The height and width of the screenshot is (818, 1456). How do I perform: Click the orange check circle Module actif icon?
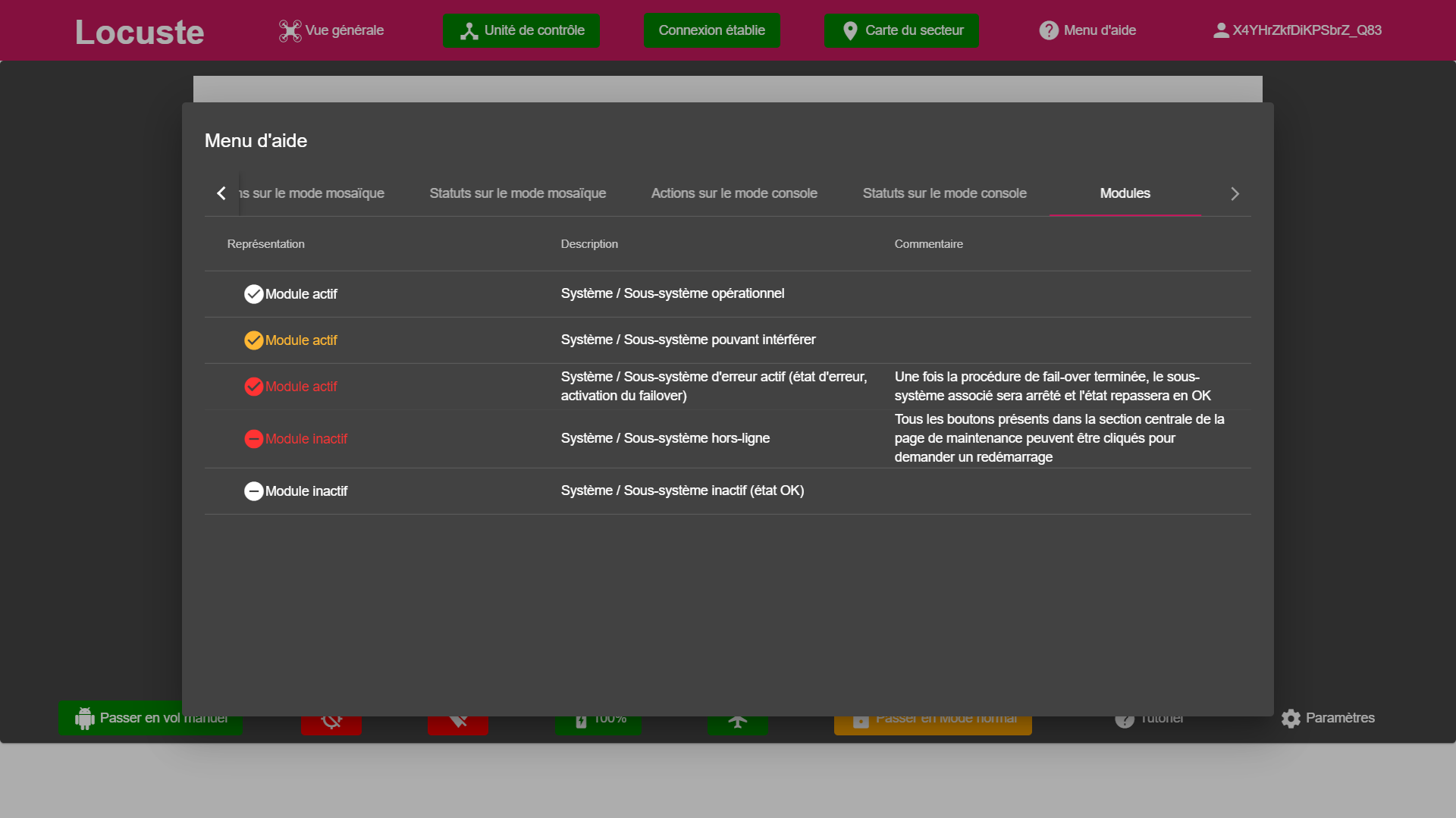pos(254,340)
